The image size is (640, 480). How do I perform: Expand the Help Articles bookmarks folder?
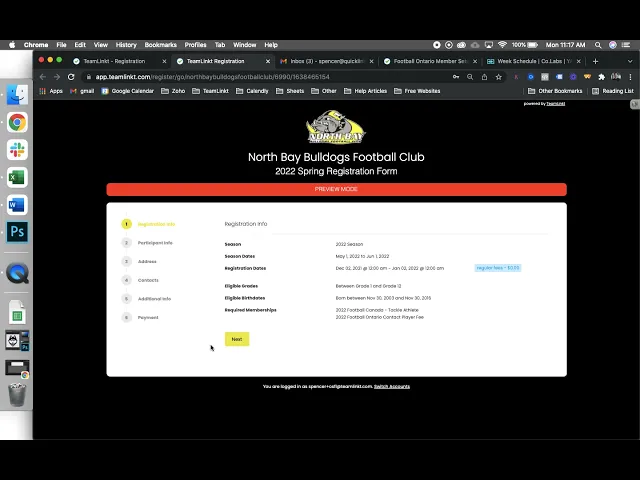pyautogui.click(x=365, y=91)
